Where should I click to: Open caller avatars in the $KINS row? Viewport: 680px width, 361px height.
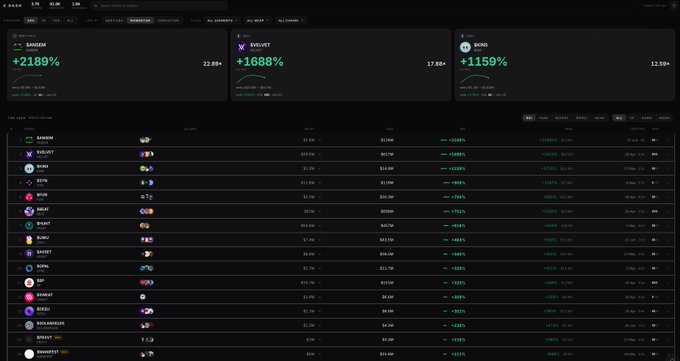coord(147,168)
